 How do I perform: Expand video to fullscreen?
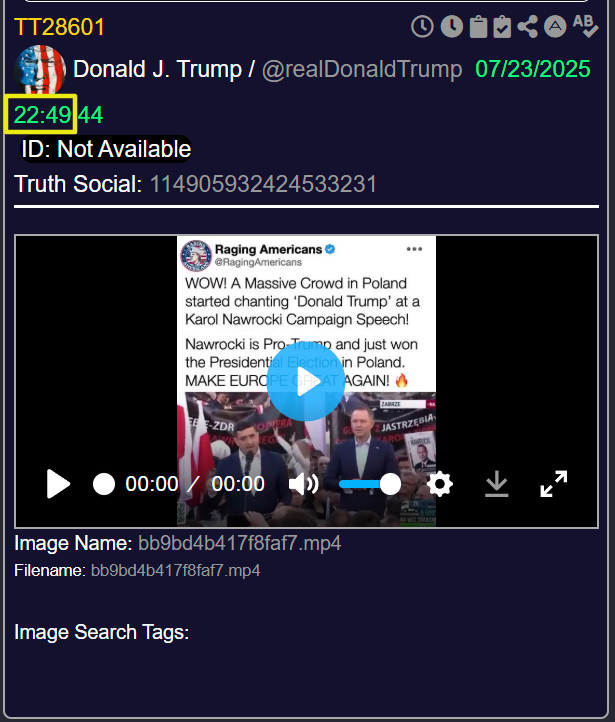554,484
